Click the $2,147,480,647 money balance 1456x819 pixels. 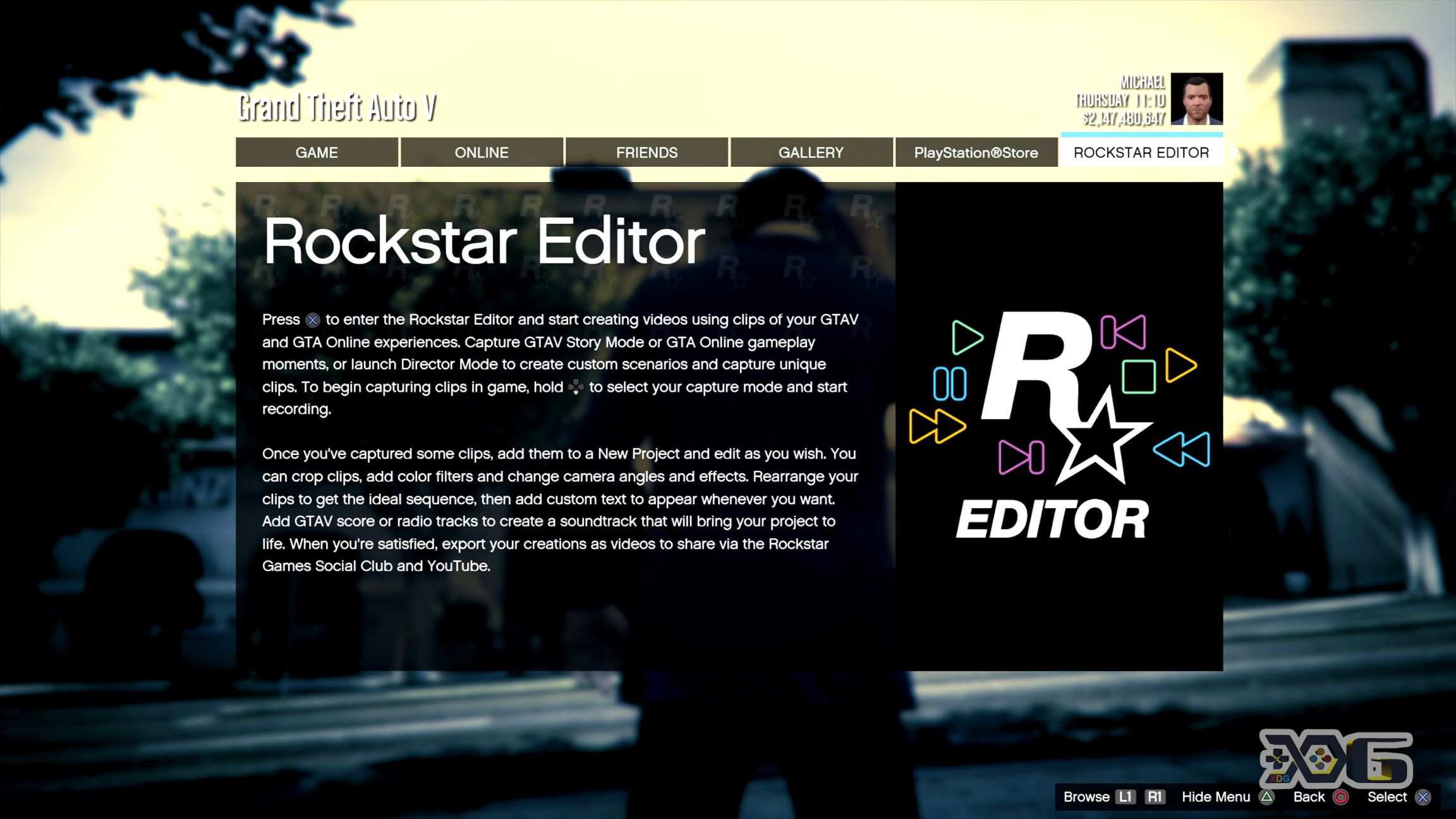coord(1124,119)
